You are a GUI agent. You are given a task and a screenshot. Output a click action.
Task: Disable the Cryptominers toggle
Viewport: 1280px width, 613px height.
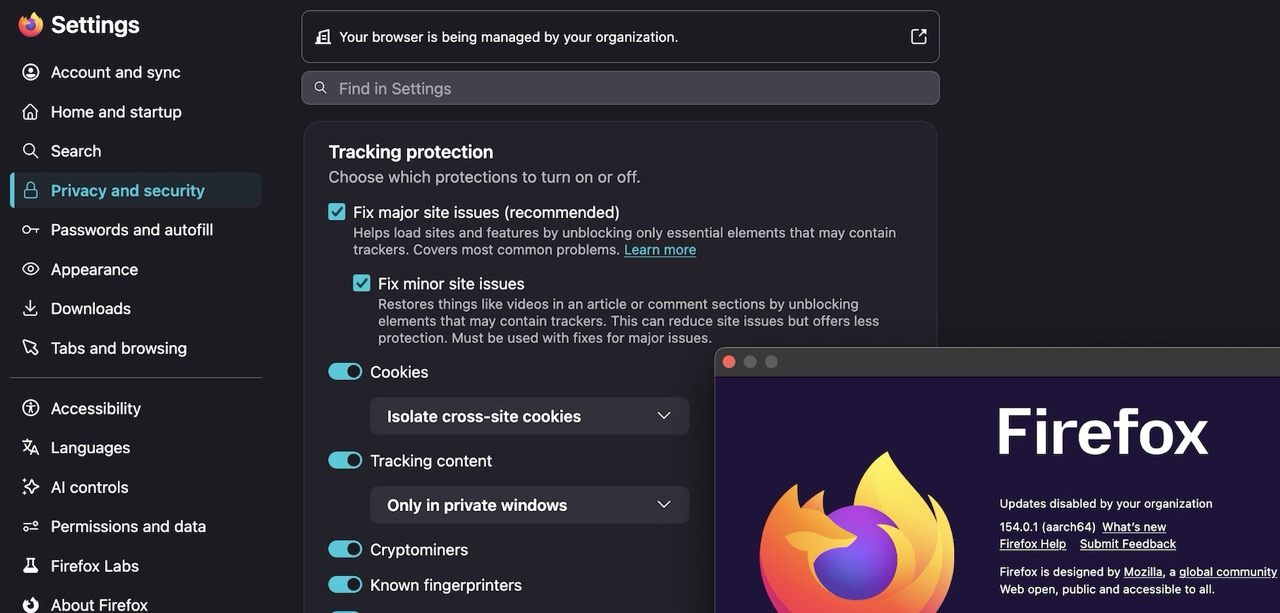point(345,550)
